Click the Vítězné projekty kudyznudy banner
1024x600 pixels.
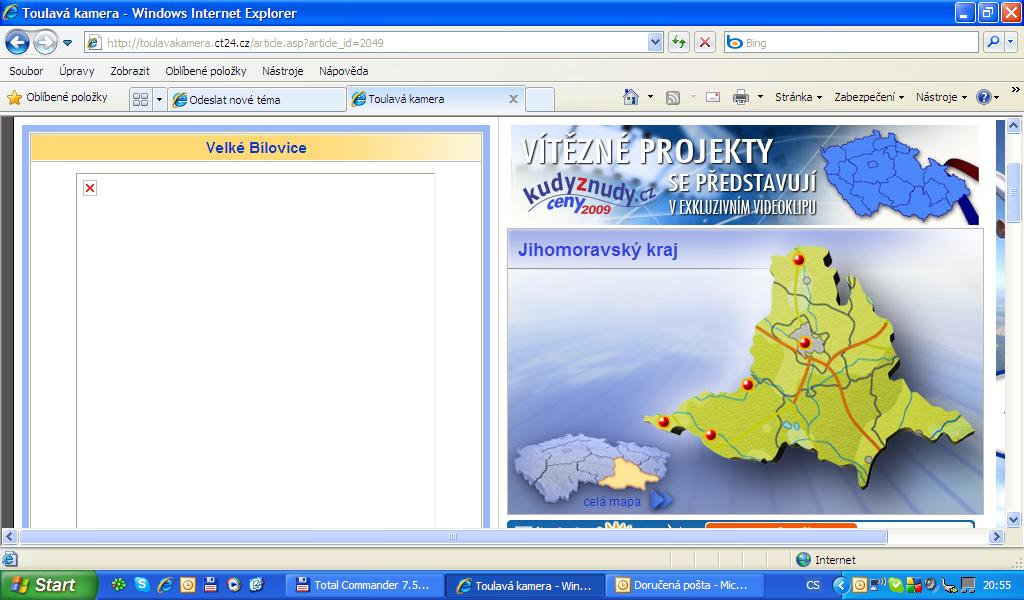[x=744, y=174]
